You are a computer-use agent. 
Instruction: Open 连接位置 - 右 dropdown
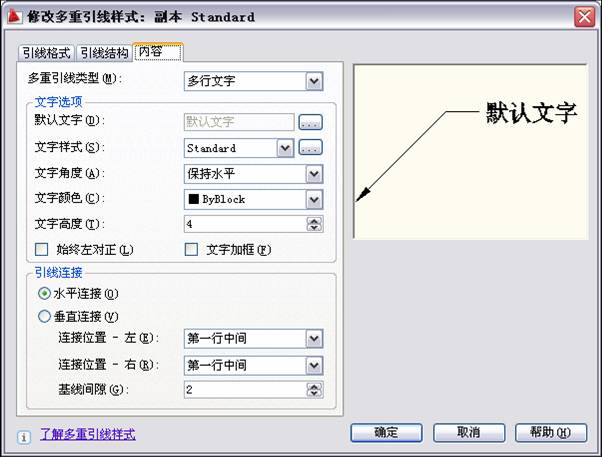pyautogui.click(x=314, y=365)
